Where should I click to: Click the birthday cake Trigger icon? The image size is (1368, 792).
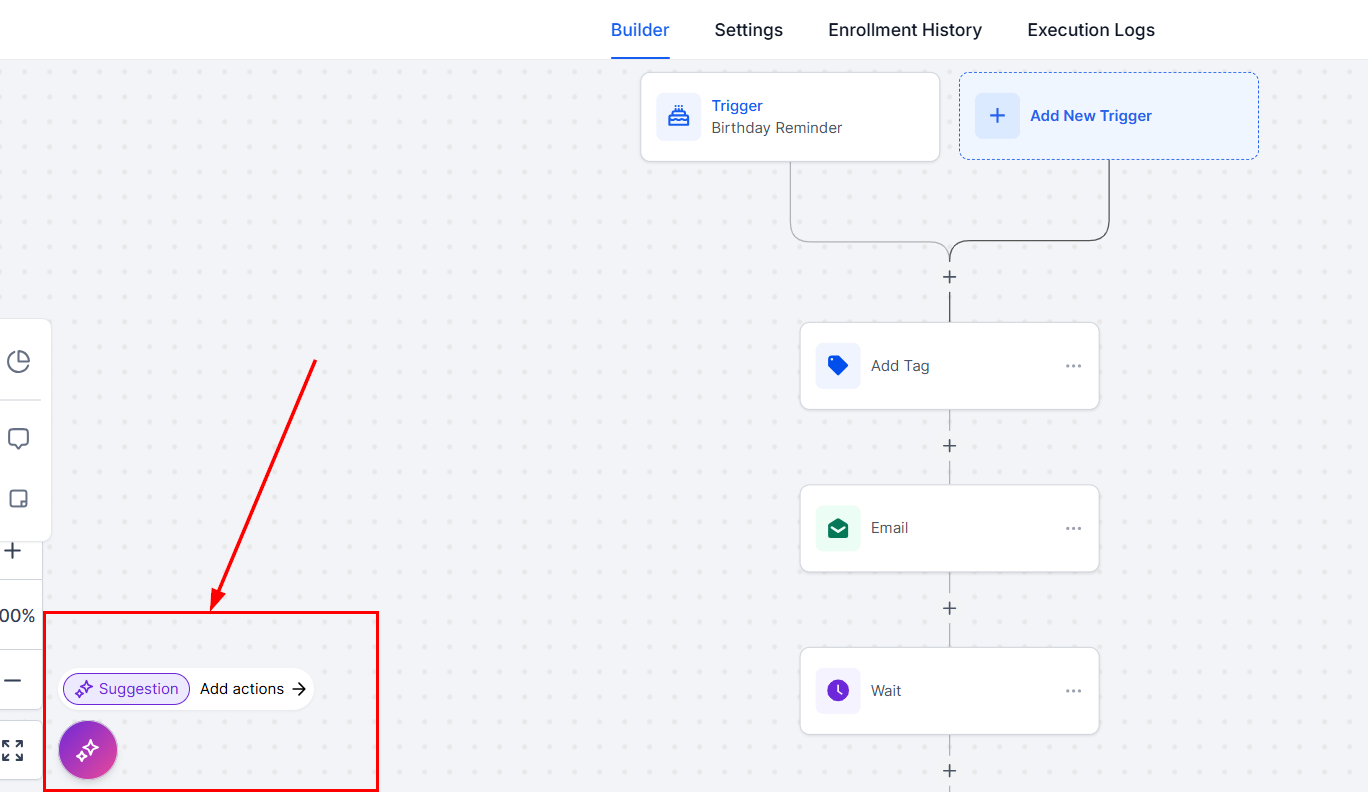(678, 116)
